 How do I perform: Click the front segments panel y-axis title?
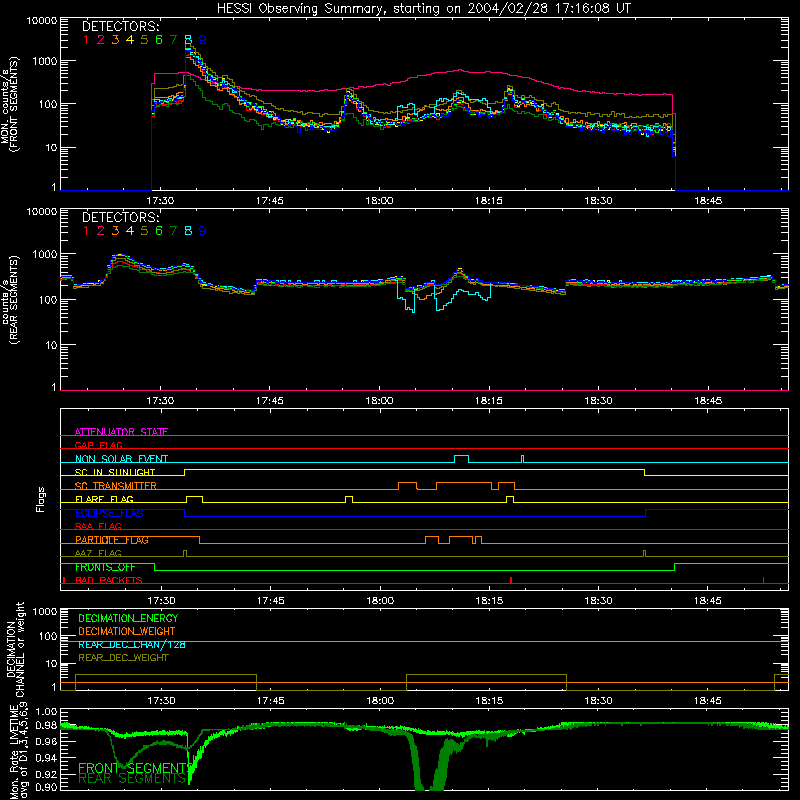coord(10,104)
